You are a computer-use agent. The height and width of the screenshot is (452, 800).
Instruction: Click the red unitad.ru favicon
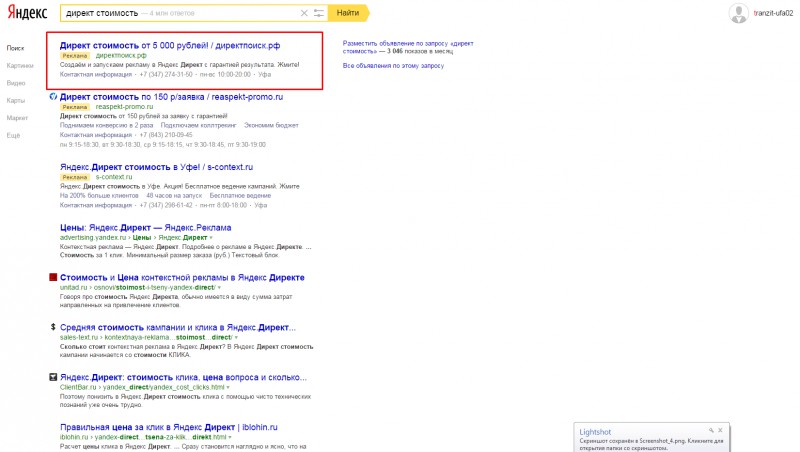(53, 277)
